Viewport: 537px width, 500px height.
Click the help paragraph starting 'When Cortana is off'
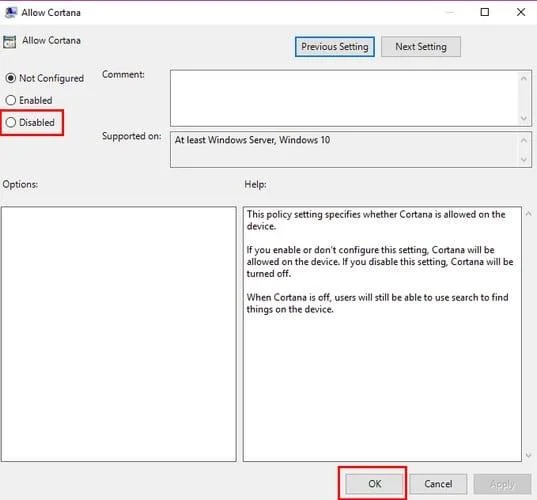click(377, 303)
